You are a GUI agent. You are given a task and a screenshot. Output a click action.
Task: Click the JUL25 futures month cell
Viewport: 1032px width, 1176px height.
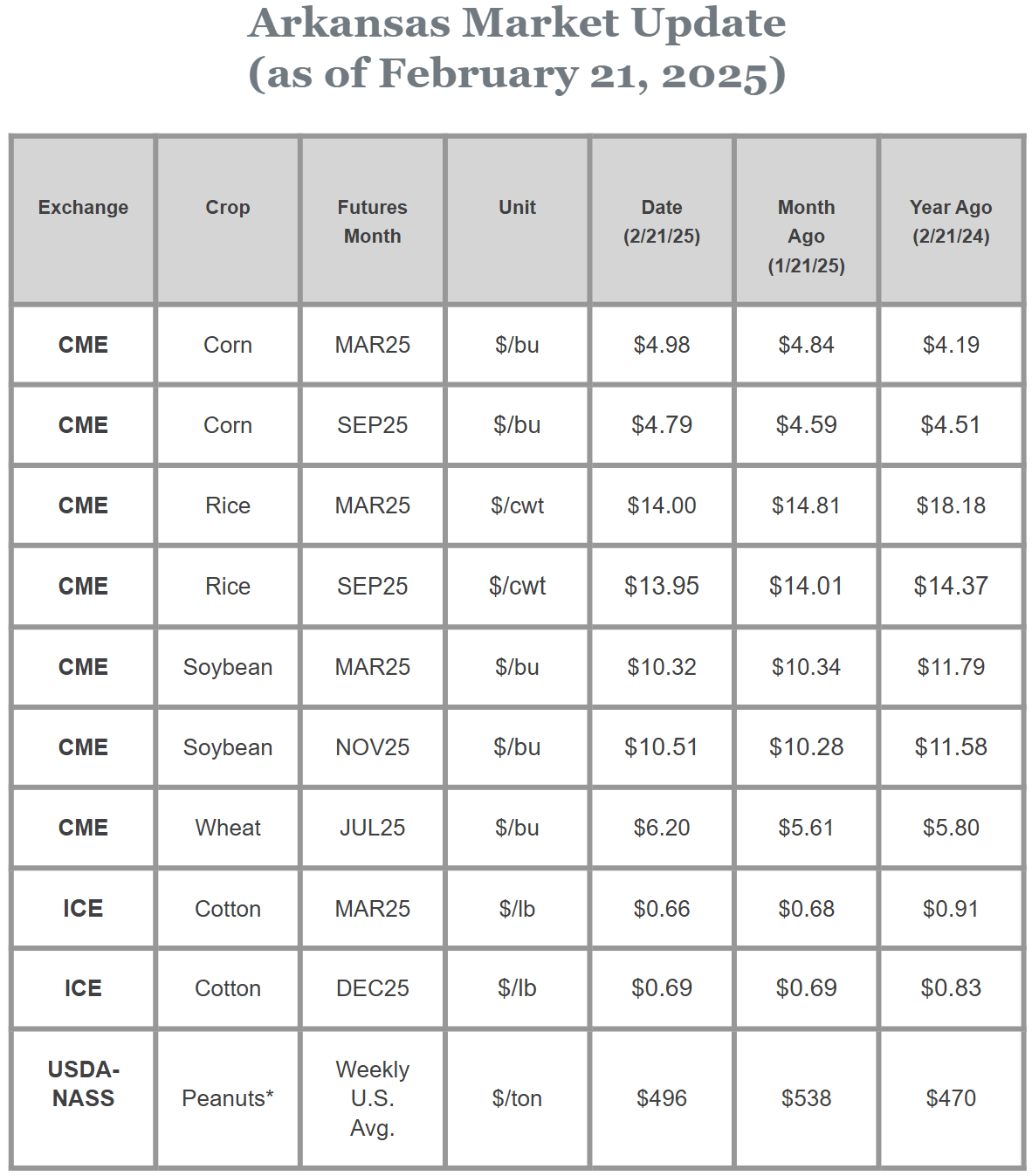click(373, 828)
